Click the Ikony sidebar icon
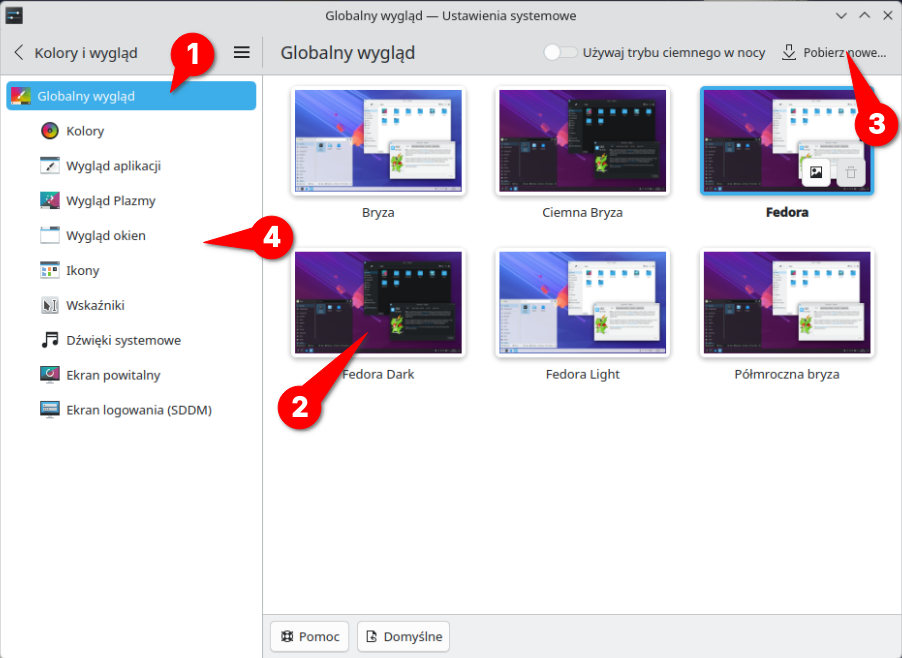Screen dimensions: 902x658 [x=50, y=271]
